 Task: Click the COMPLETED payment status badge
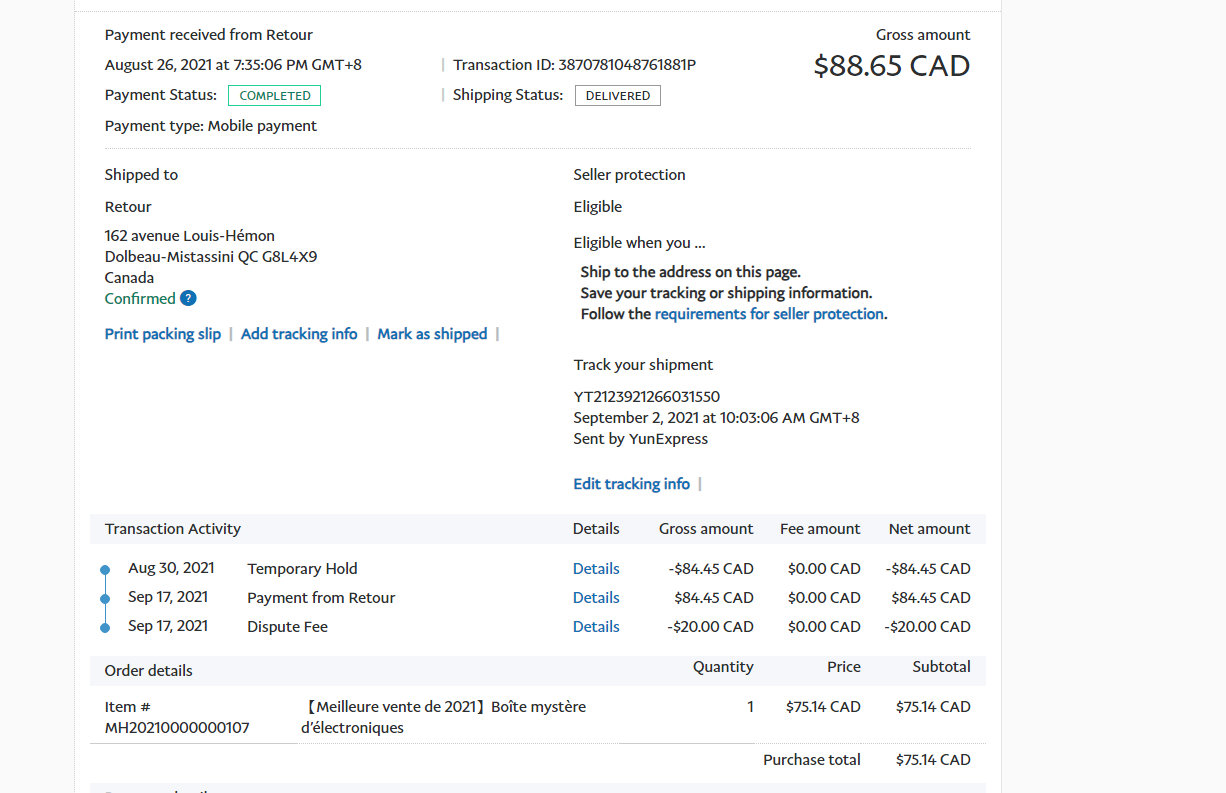(274, 96)
